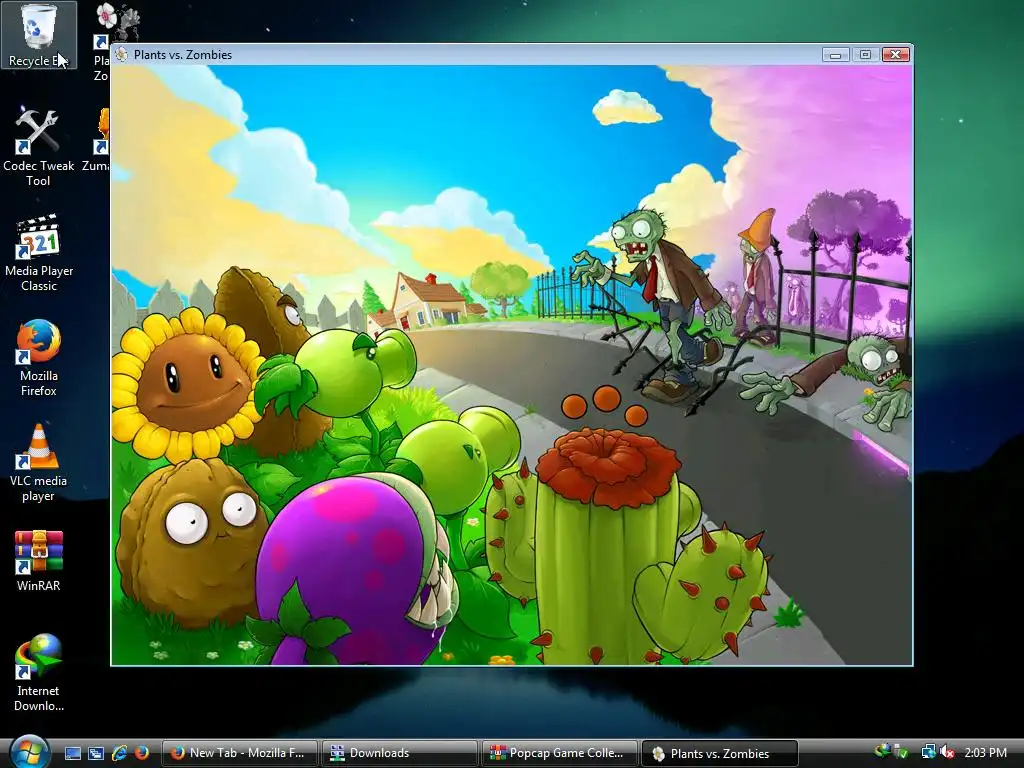Select the VLC media player shortcut

39,463
